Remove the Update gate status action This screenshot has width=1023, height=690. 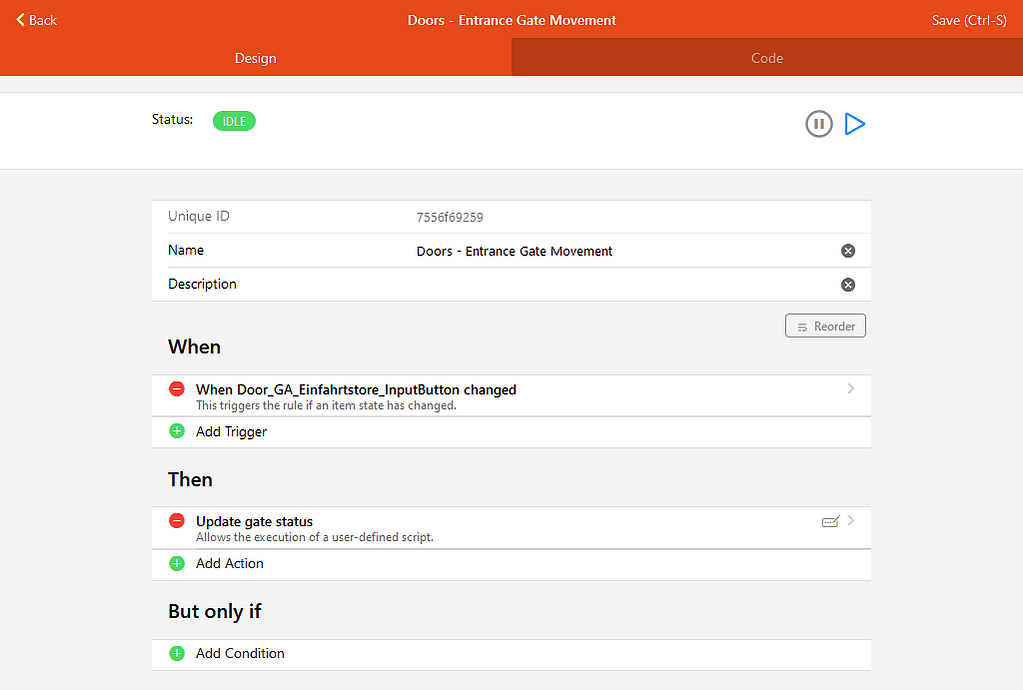pyautogui.click(x=177, y=521)
